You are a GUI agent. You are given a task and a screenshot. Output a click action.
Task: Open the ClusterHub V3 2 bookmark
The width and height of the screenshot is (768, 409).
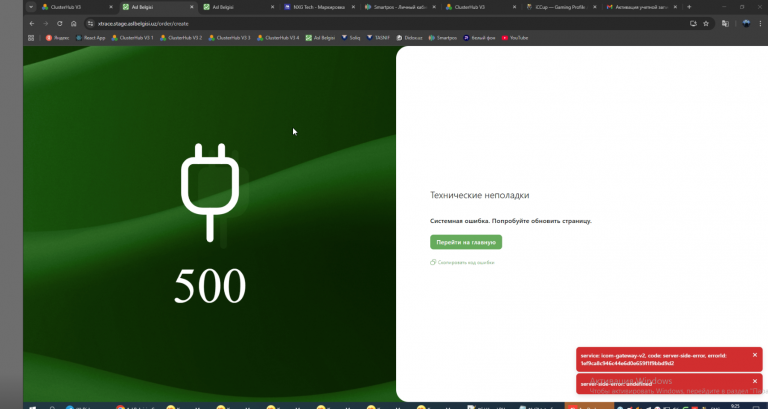point(181,38)
